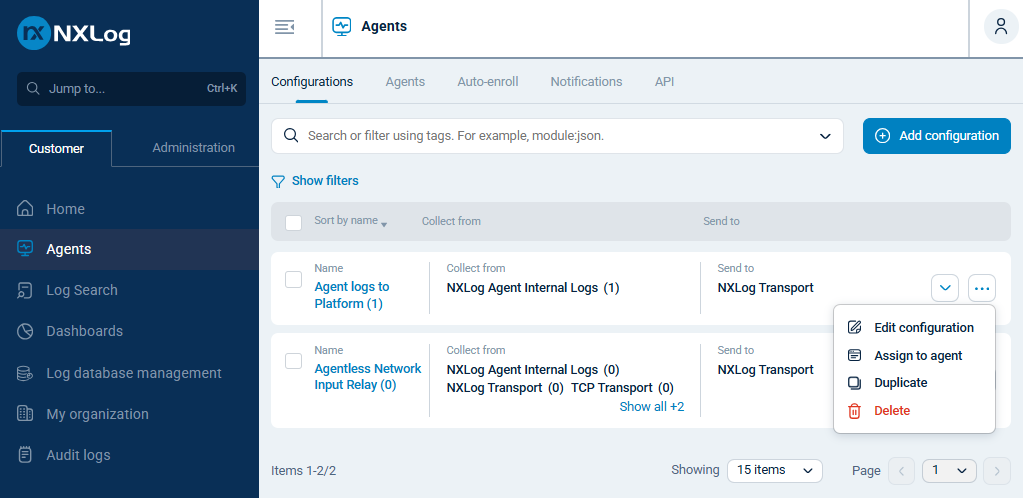Tick the Agentless Network Input Relay checkbox

pyautogui.click(x=294, y=361)
